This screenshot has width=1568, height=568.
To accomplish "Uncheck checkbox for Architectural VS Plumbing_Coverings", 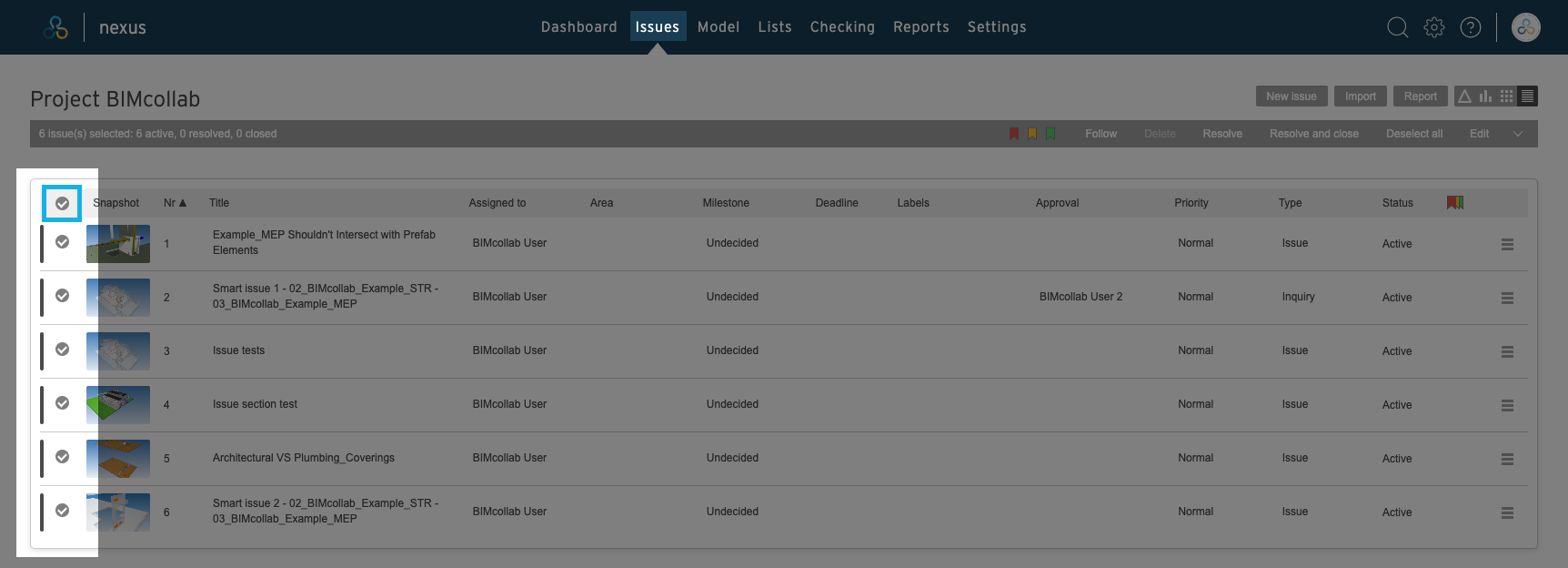I will click(62, 456).
